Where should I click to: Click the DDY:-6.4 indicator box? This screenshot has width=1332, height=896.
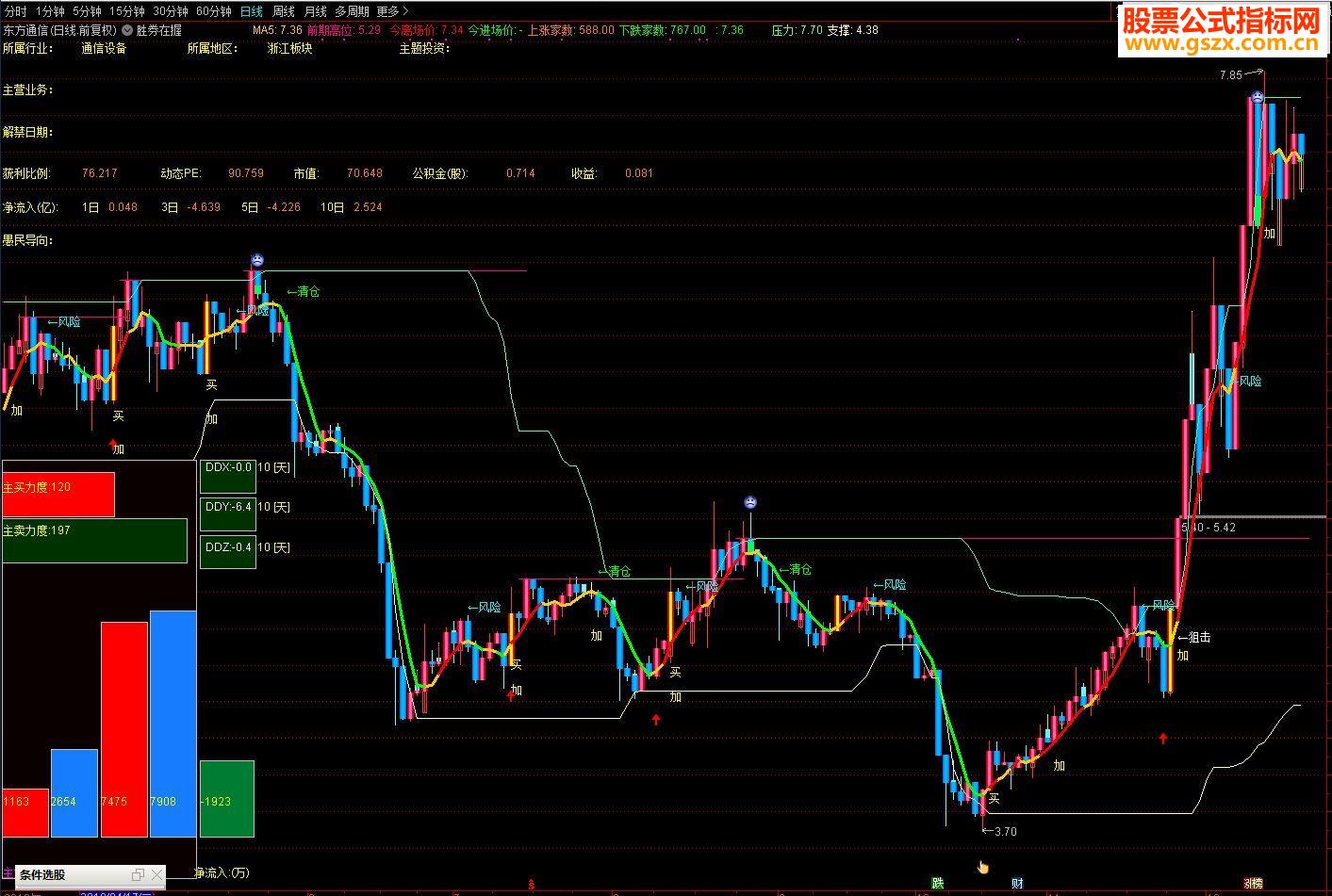(x=228, y=515)
